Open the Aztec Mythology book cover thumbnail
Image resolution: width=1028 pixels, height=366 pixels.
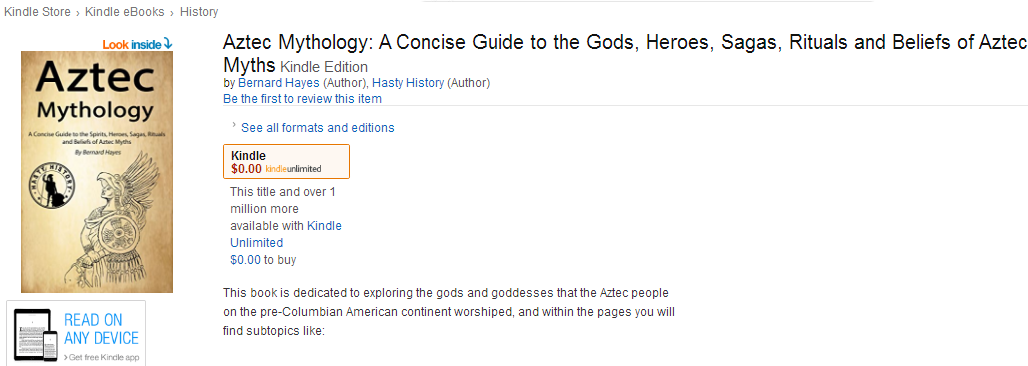point(97,172)
